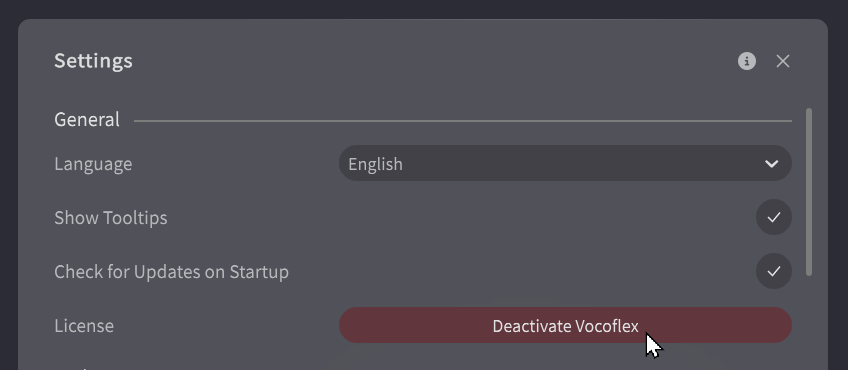Screen dimensions: 848x370
Task: Click the License row label
Action: (x=84, y=326)
